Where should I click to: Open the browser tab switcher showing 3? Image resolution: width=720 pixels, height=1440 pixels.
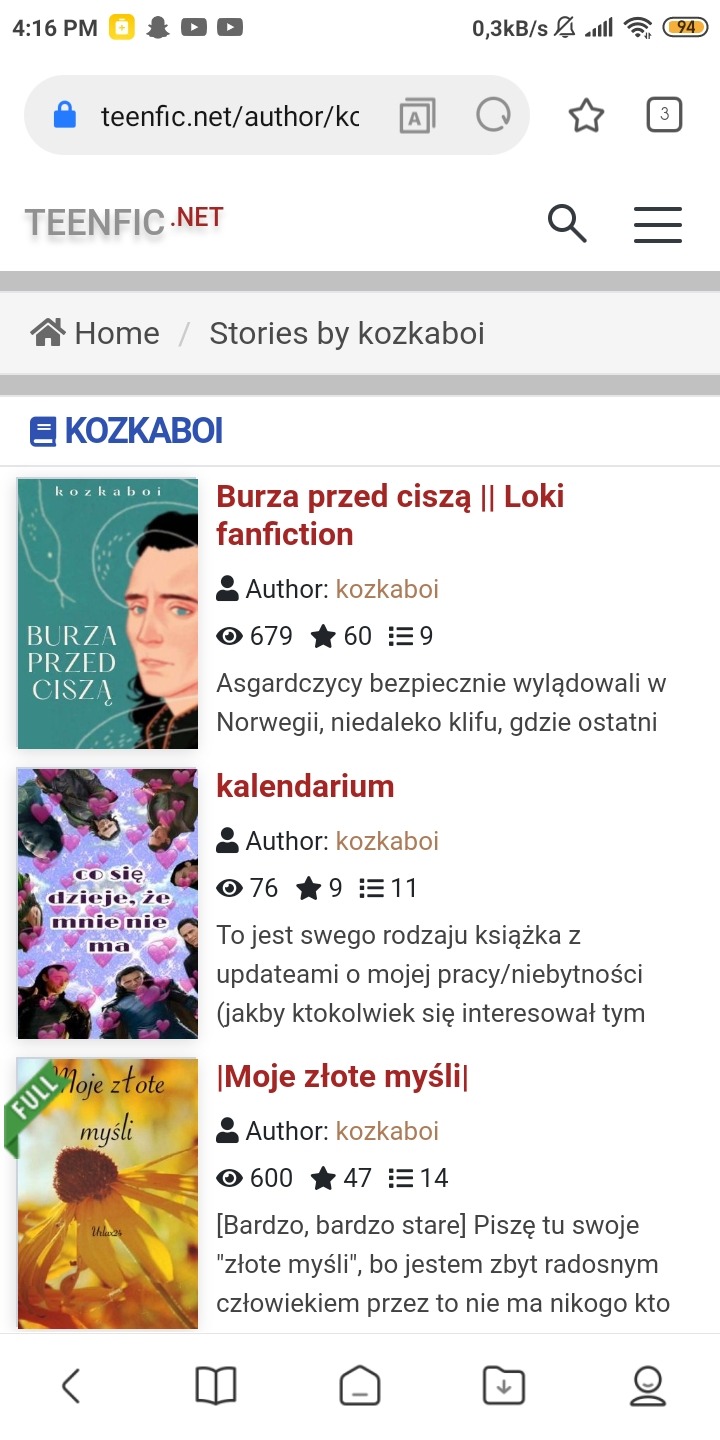(665, 115)
